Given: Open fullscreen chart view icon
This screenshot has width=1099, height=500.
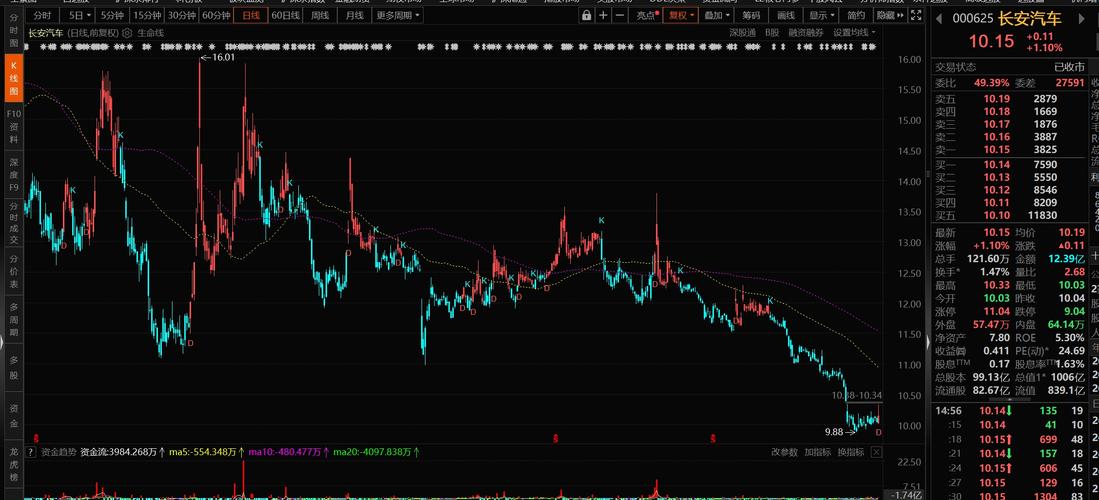Looking at the screenshot, I should click(917, 15).
